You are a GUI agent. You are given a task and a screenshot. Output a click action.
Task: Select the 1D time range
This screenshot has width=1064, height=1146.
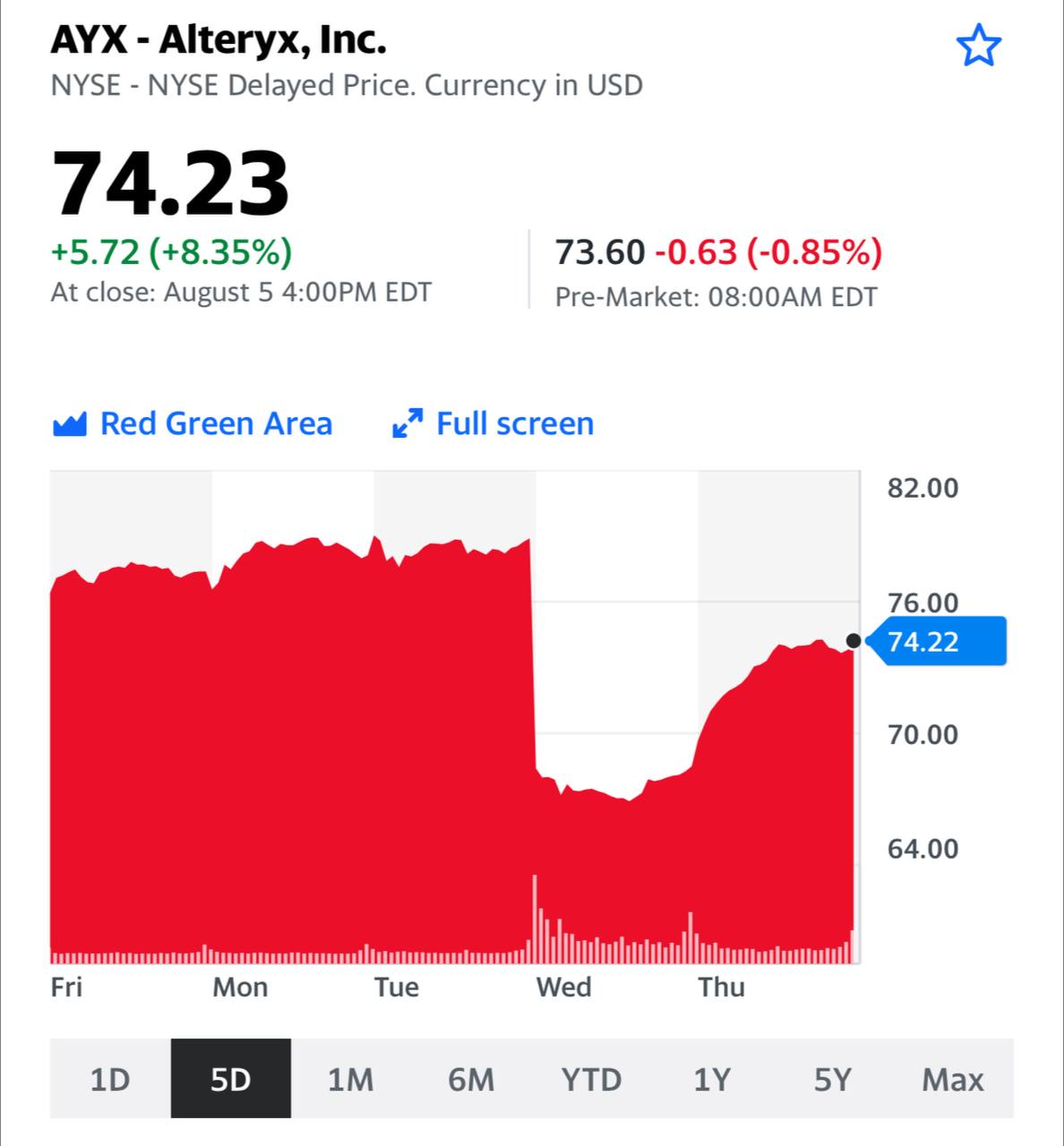[110, 1079]
